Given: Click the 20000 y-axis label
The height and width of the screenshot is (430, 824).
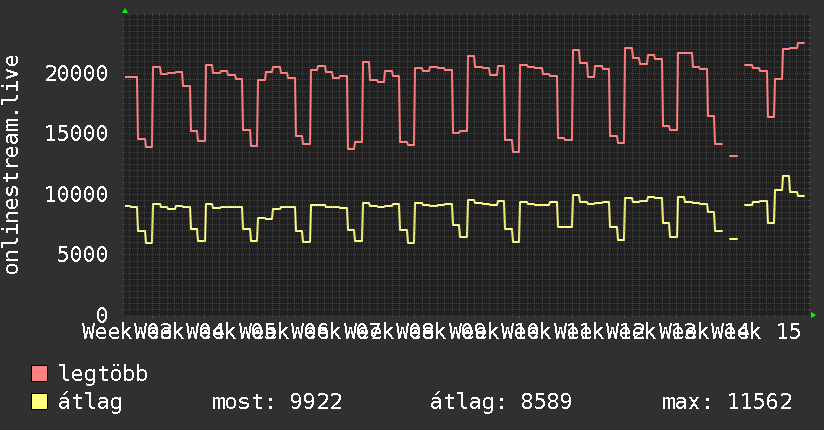Looking at the screenshot, I should tap(77, 73).
